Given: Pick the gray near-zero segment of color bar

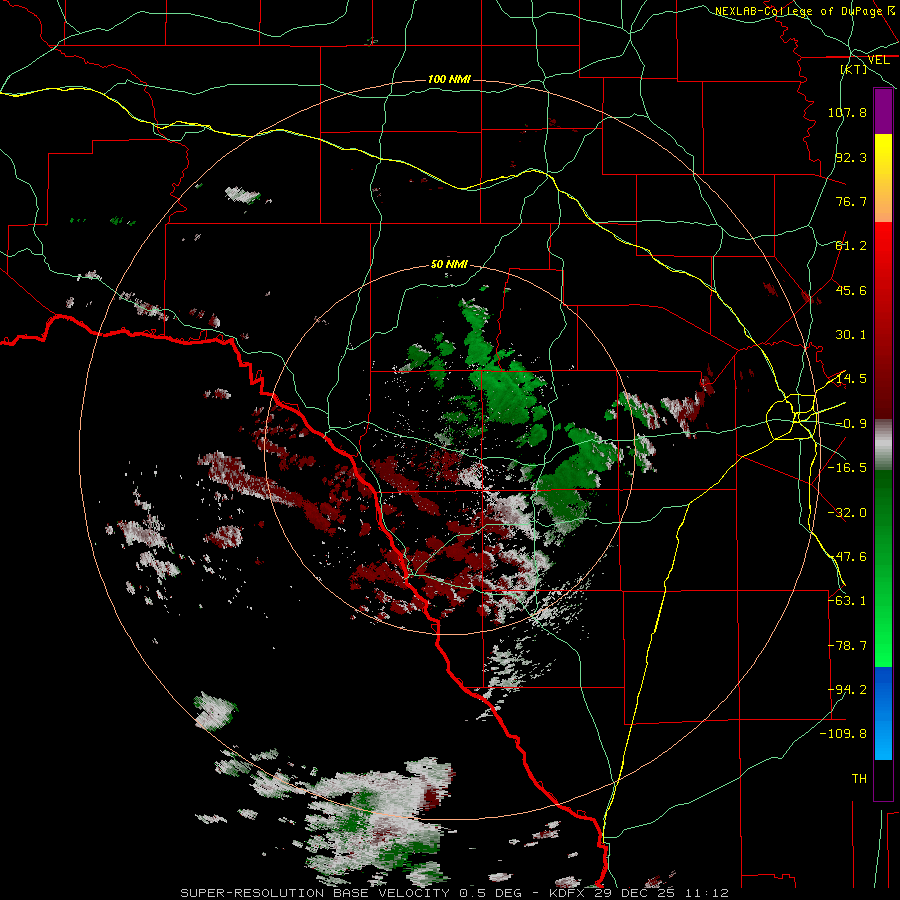Looking at the screenshot, I should point(883,445).
